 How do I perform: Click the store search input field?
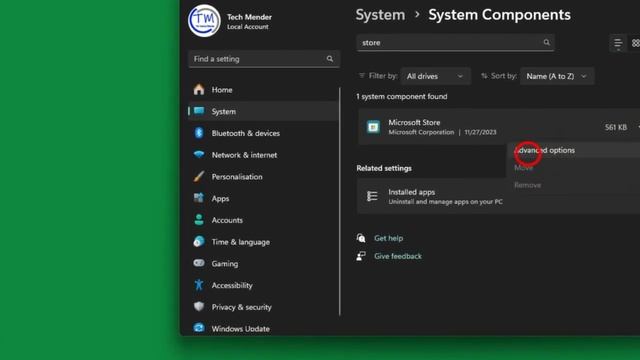pyautogui.click(x=455, y=42)
